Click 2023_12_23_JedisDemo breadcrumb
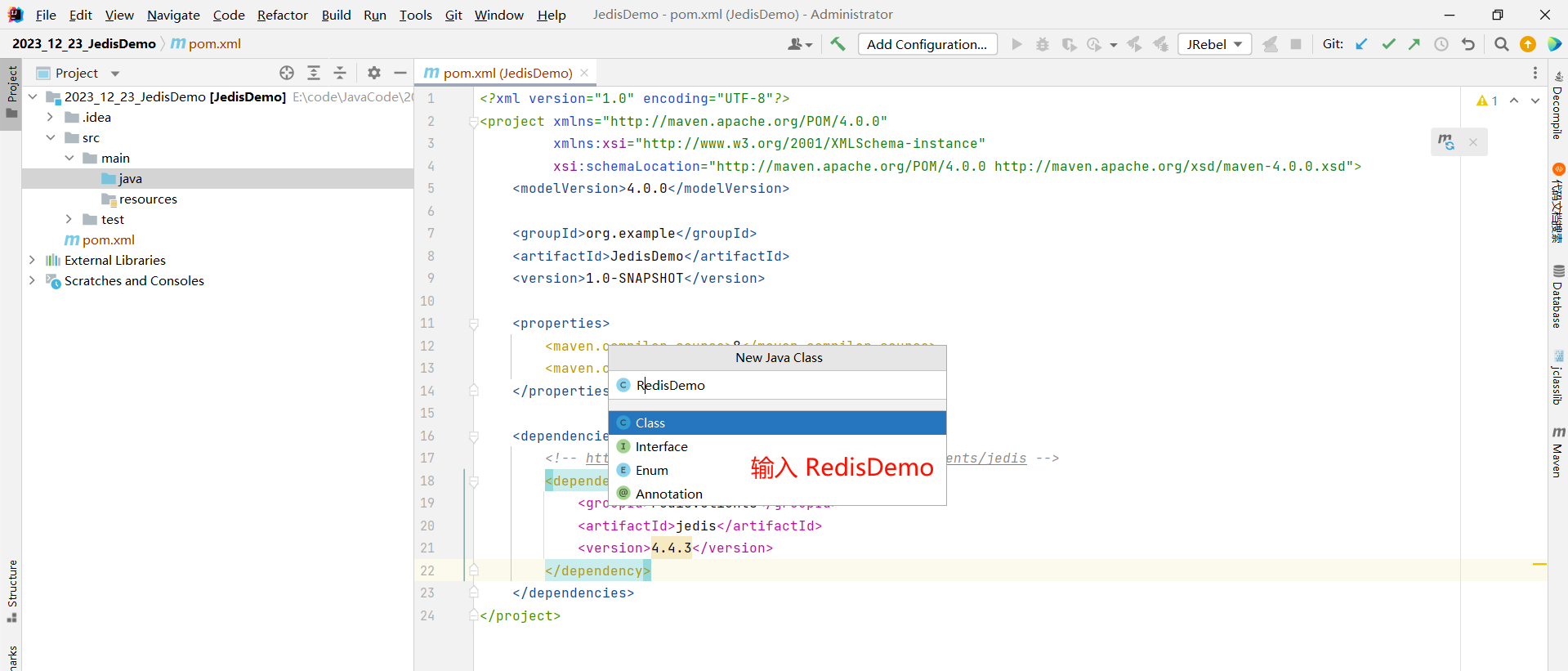This screenshot has height=671, width=1568. click(x=84, y=43)
